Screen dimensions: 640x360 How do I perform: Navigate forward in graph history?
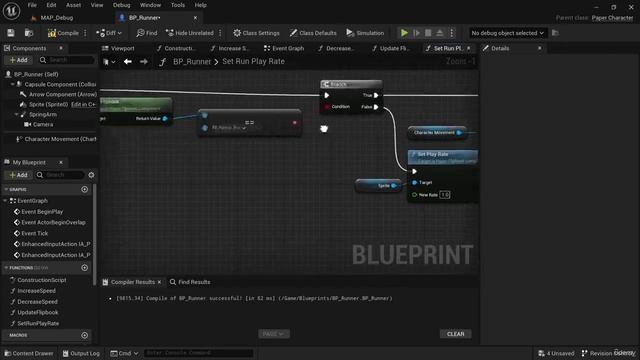click(144, 62)
